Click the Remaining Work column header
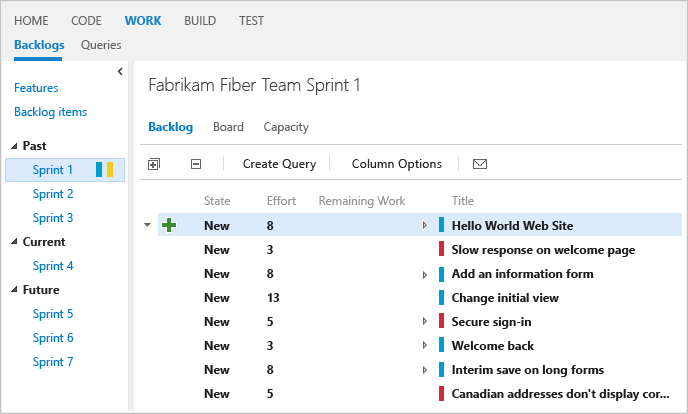Viewport: 688px width, 414px height. click(x=362, y=201)
